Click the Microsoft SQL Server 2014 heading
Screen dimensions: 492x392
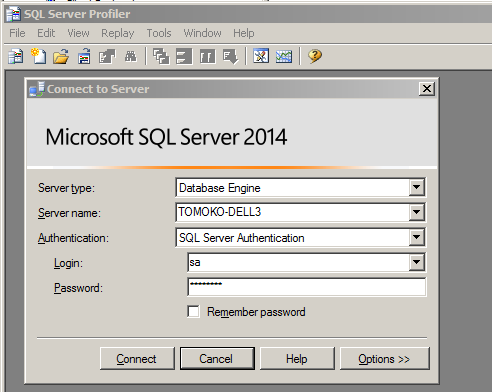(166, 137)
